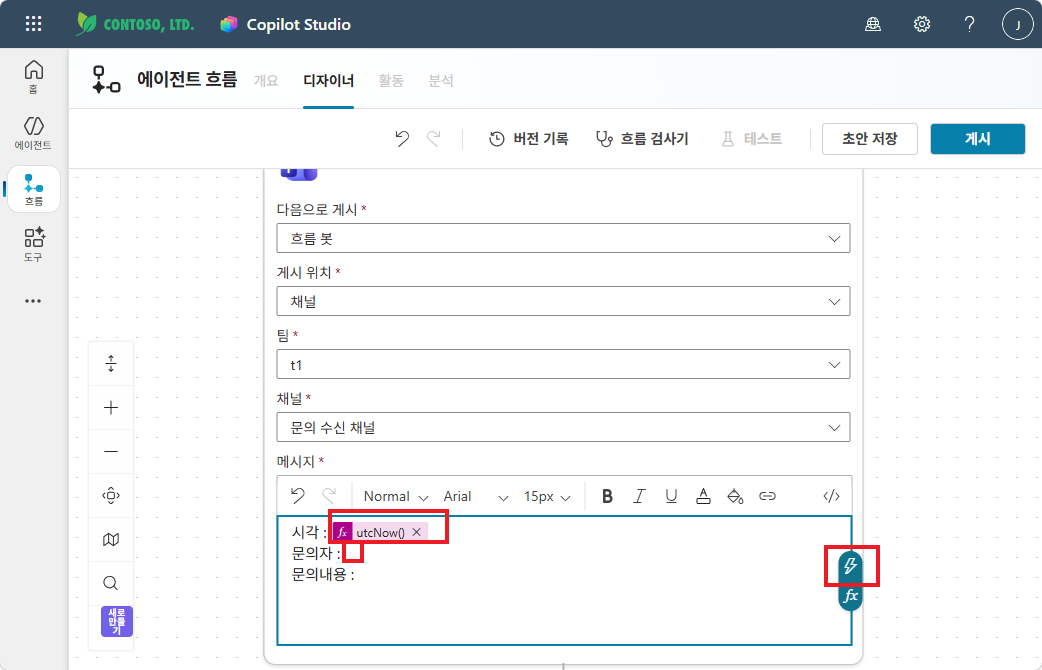Redo in the message editor toolbar
The image size is (1042, 670).
[329, 496]
